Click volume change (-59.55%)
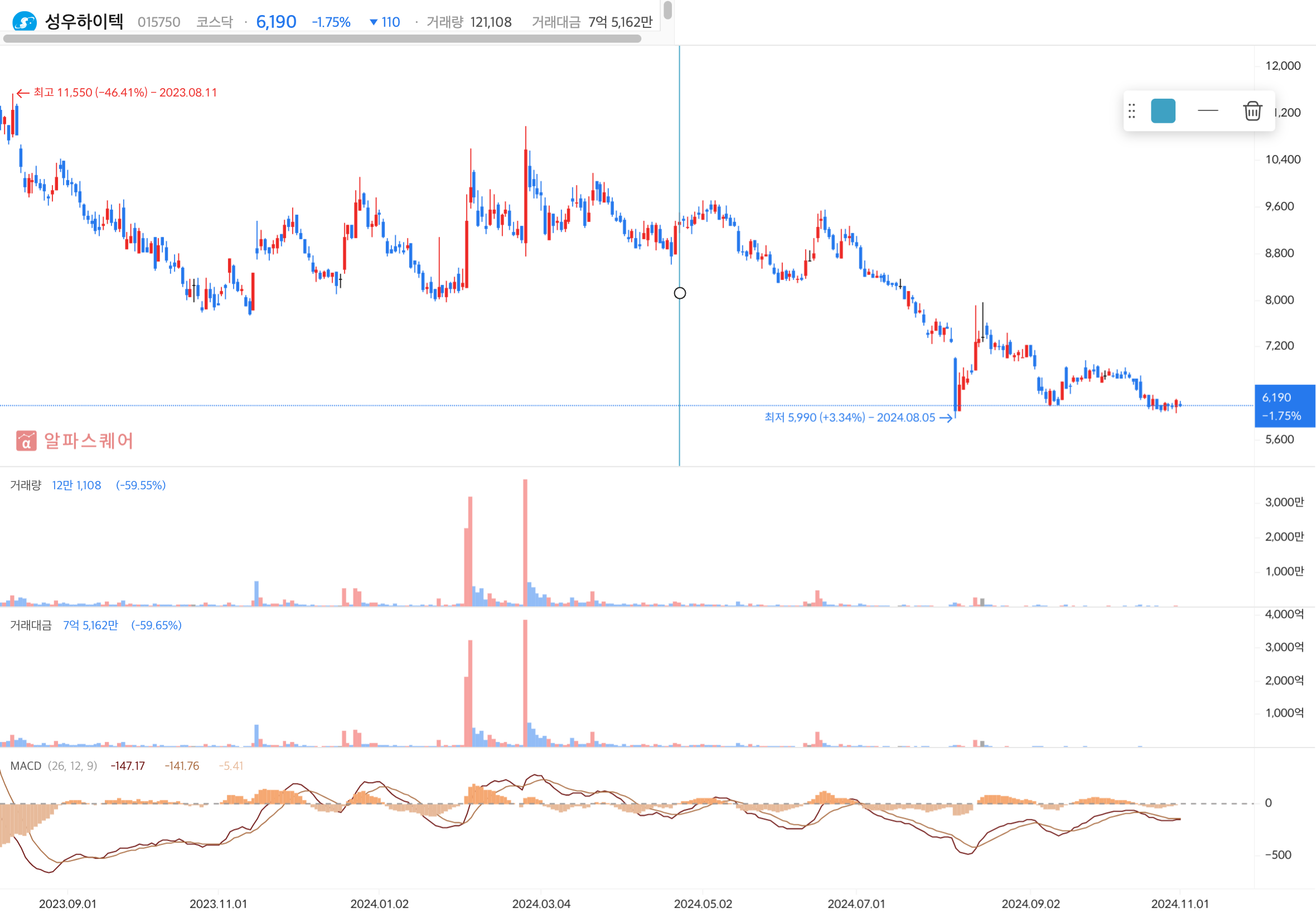 141,485
